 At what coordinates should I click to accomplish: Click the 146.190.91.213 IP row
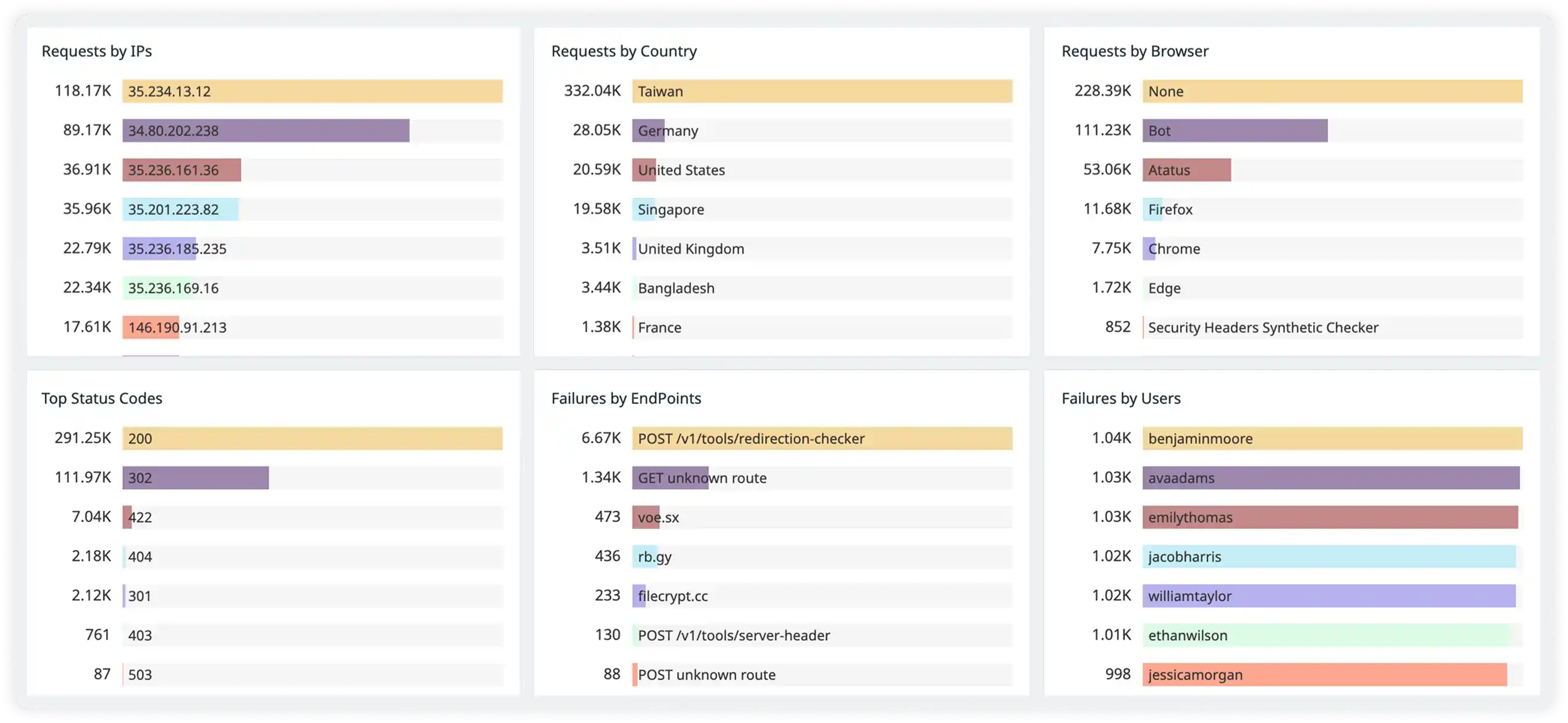(177, 327)
